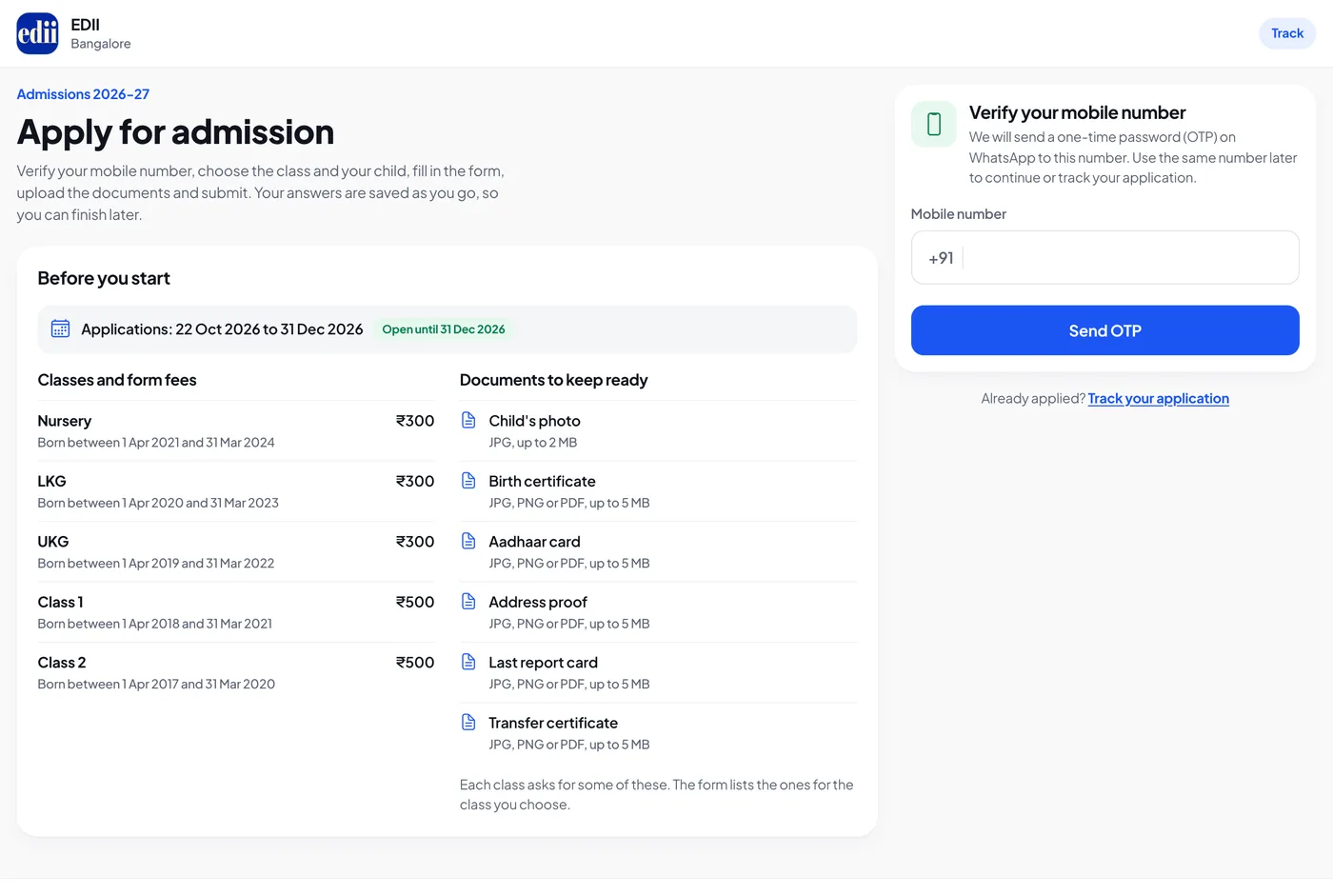Click the +91 country code prefix

point(941,258)
